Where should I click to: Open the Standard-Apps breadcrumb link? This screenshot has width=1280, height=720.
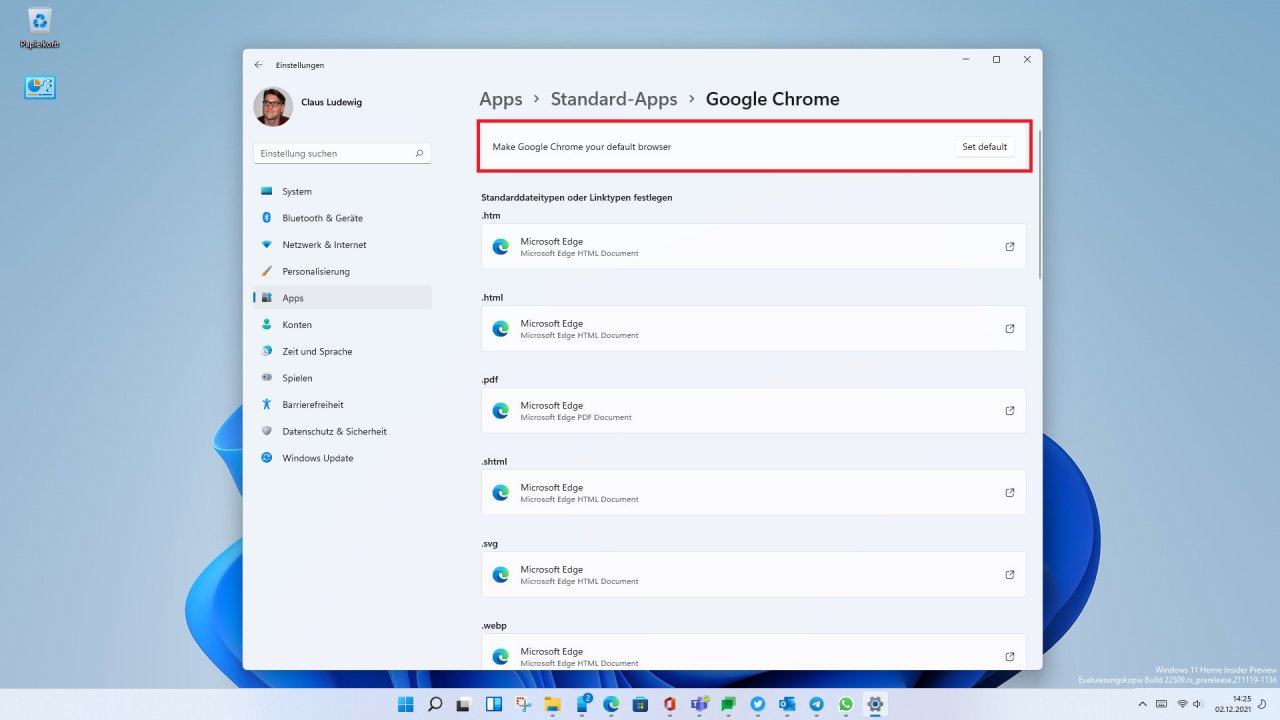point(614,99)
